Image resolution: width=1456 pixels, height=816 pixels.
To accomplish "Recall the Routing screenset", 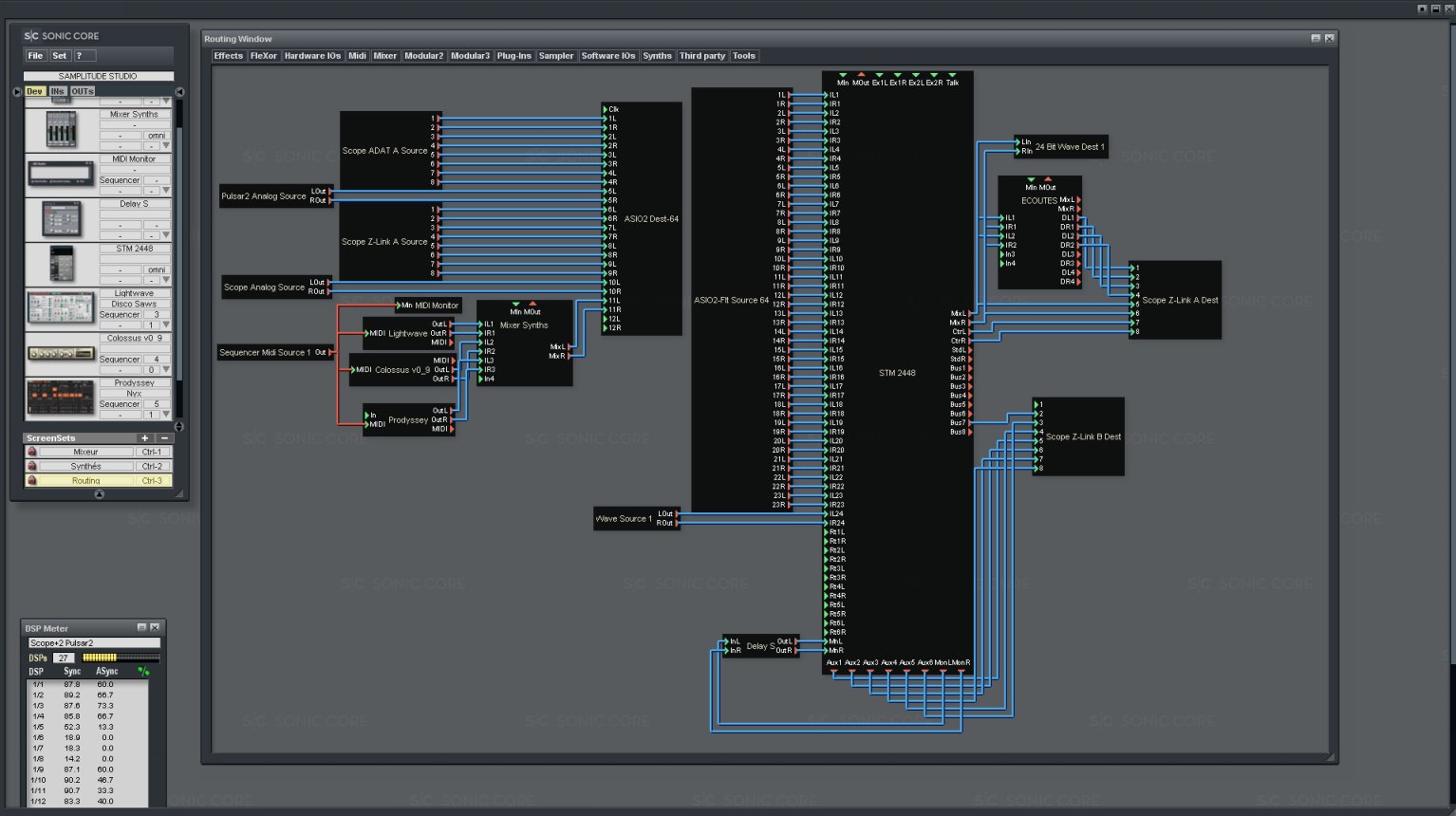I will [86, 481].
